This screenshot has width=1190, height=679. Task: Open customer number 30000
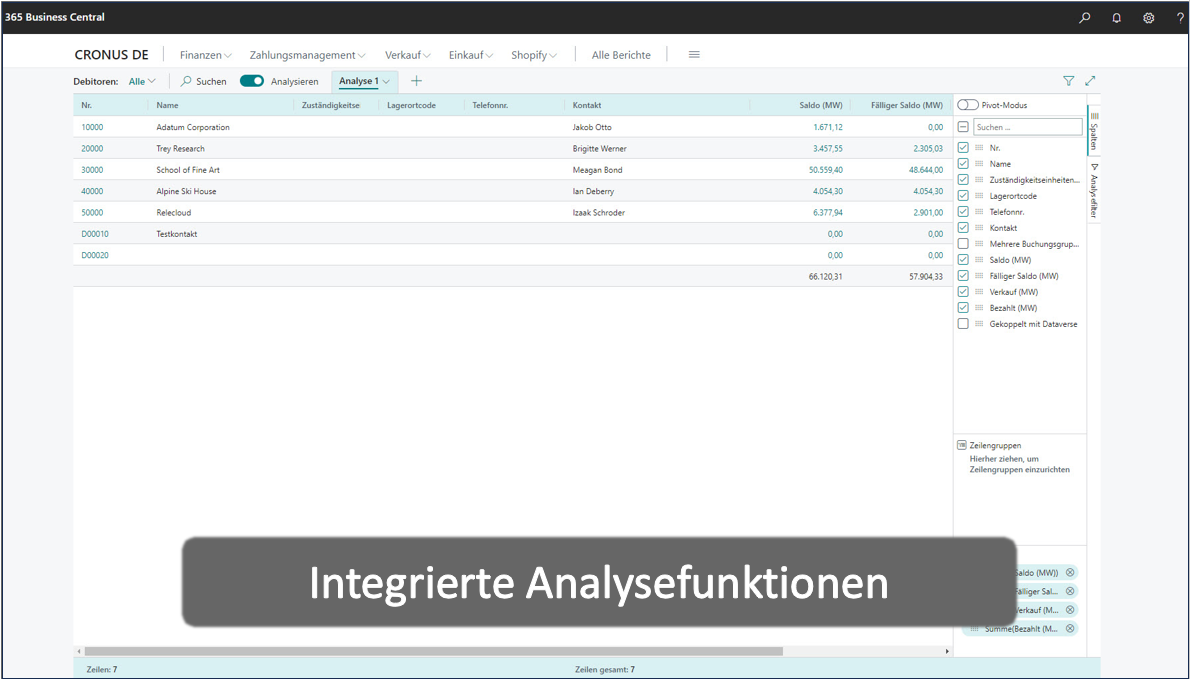(92, 170)
